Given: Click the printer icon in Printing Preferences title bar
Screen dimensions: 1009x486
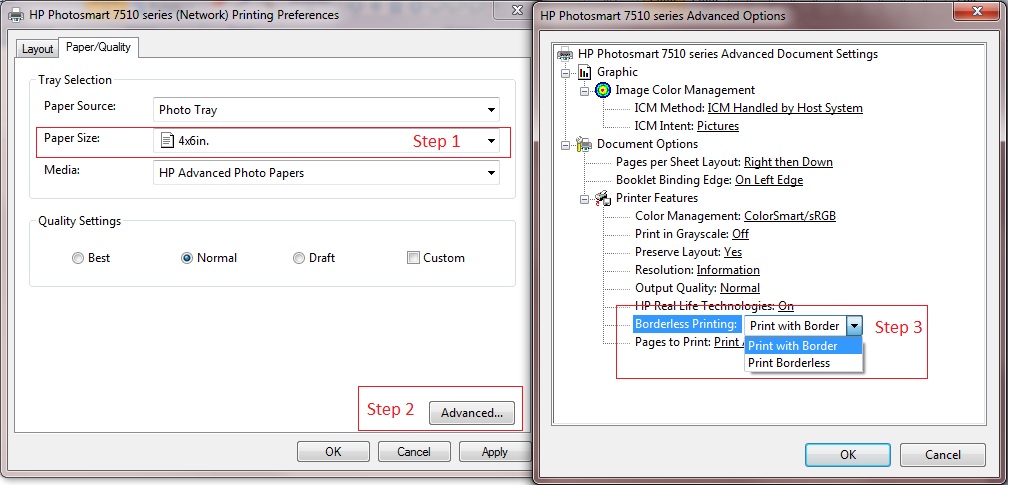Looking at the screenshot, I should (x=17, y=14).
